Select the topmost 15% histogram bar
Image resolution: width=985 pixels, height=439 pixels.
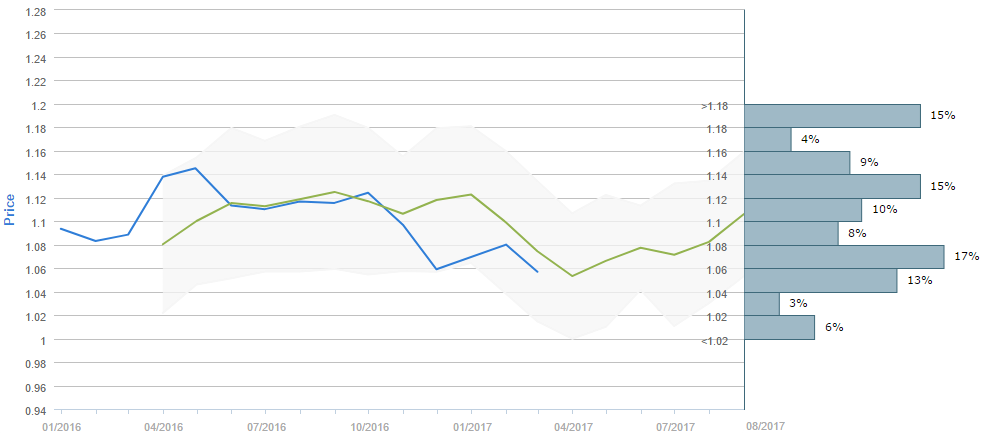point(832,115)
